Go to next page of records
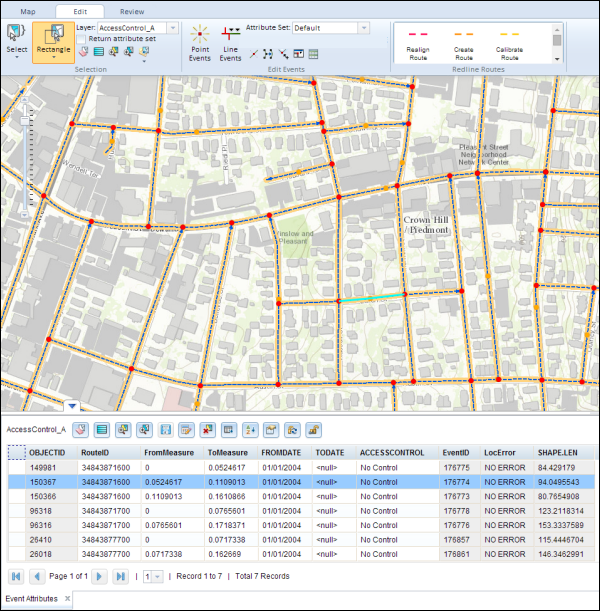Image resolution: width=600 pixels, height=611 pixels. pos(98,577)
